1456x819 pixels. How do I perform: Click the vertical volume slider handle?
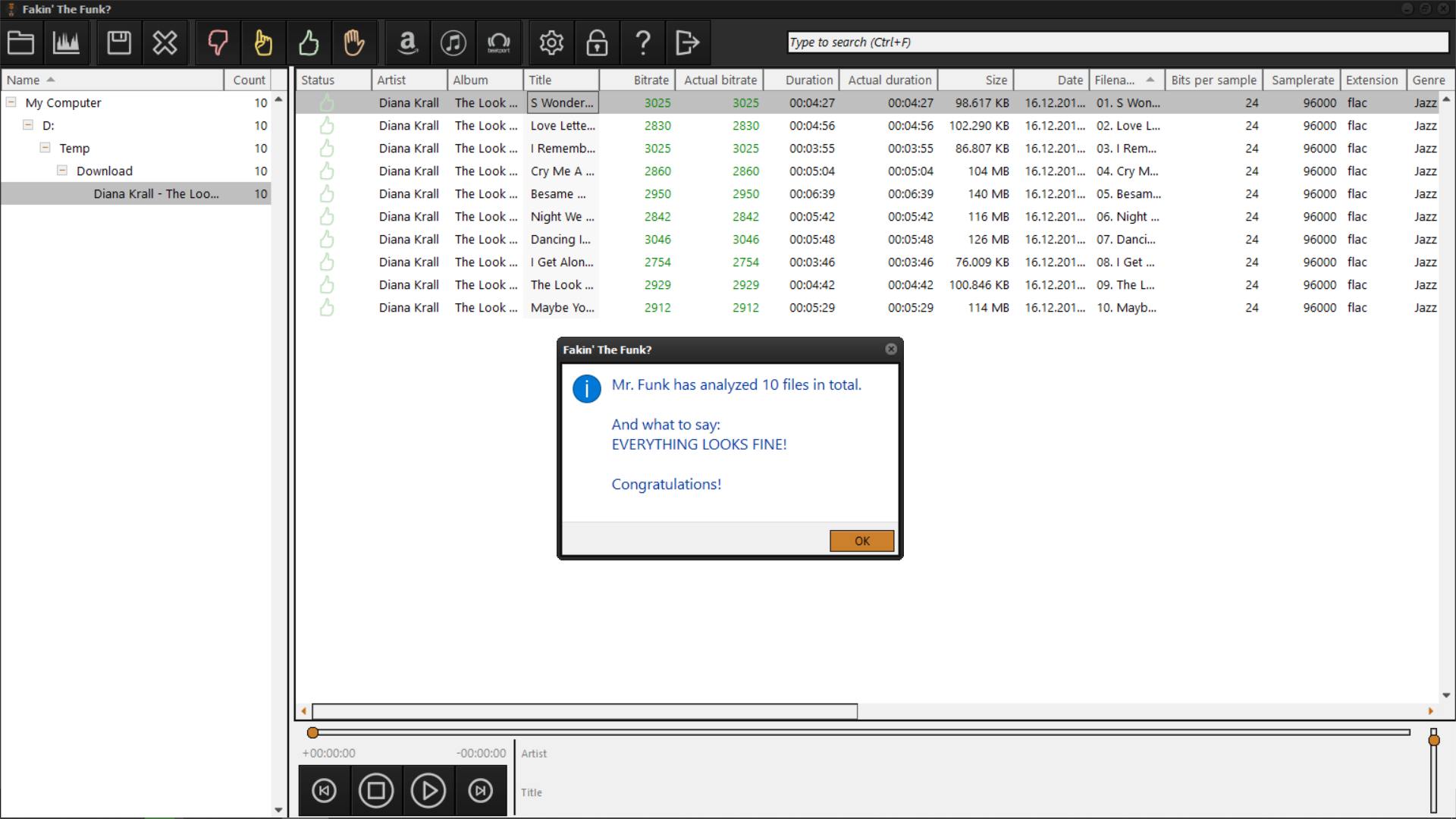tap(1433, 739)
